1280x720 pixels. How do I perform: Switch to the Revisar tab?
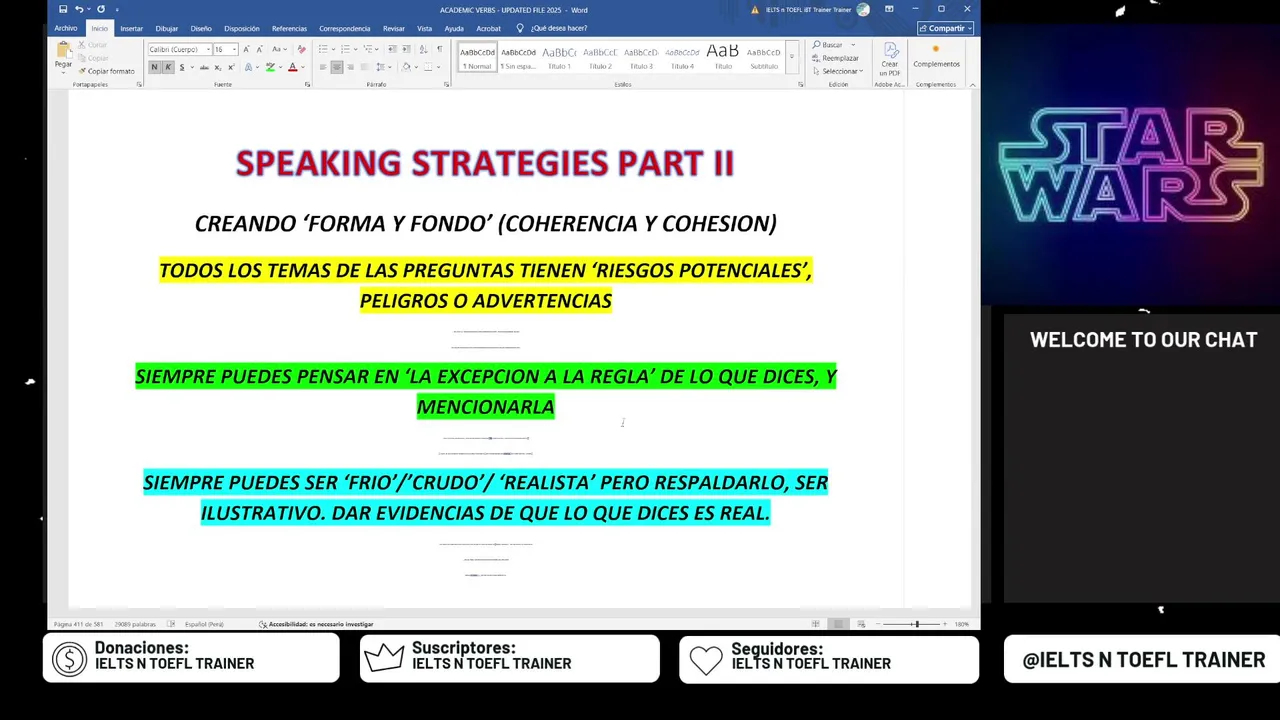click(394, 28)
